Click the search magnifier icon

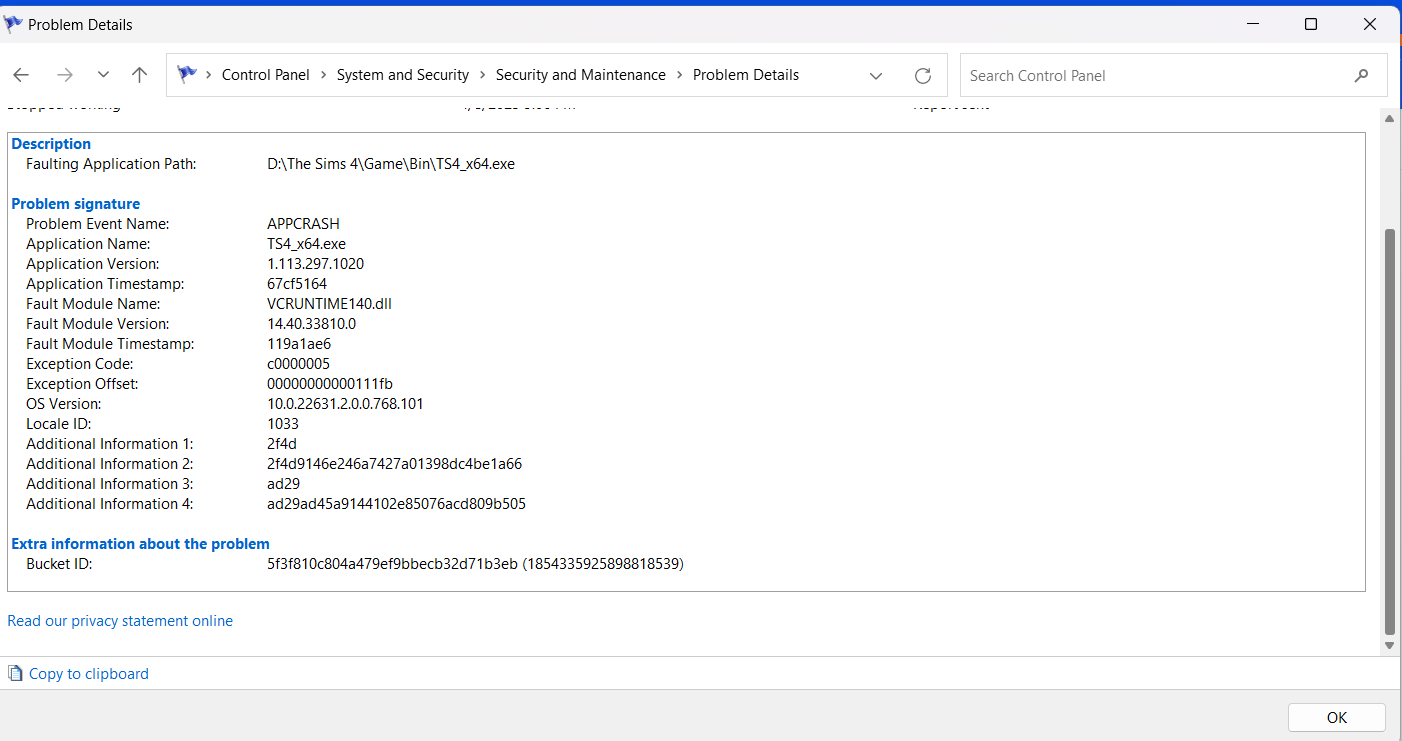click(1361, 76)
